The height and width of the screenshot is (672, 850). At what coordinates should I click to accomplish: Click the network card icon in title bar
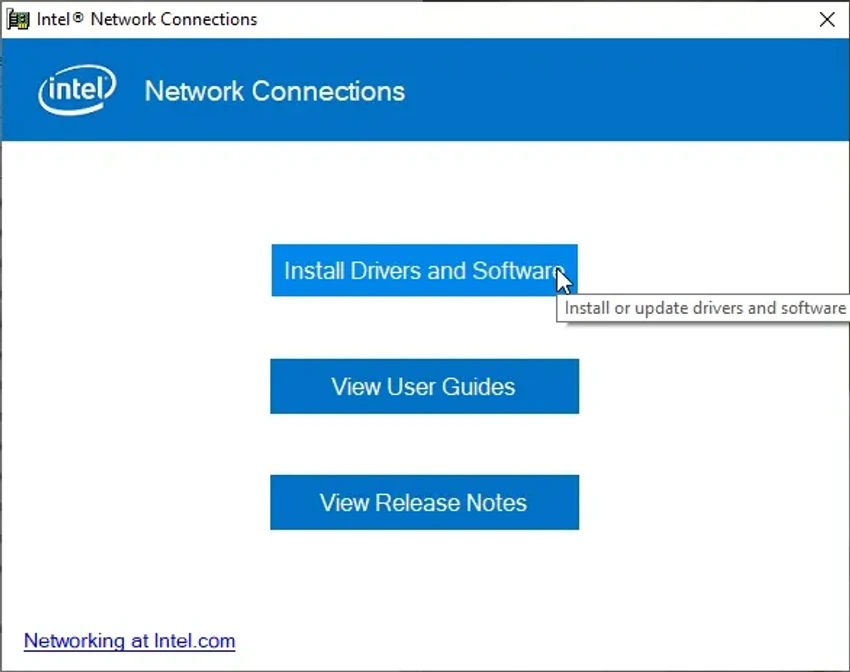coord(18,20)
